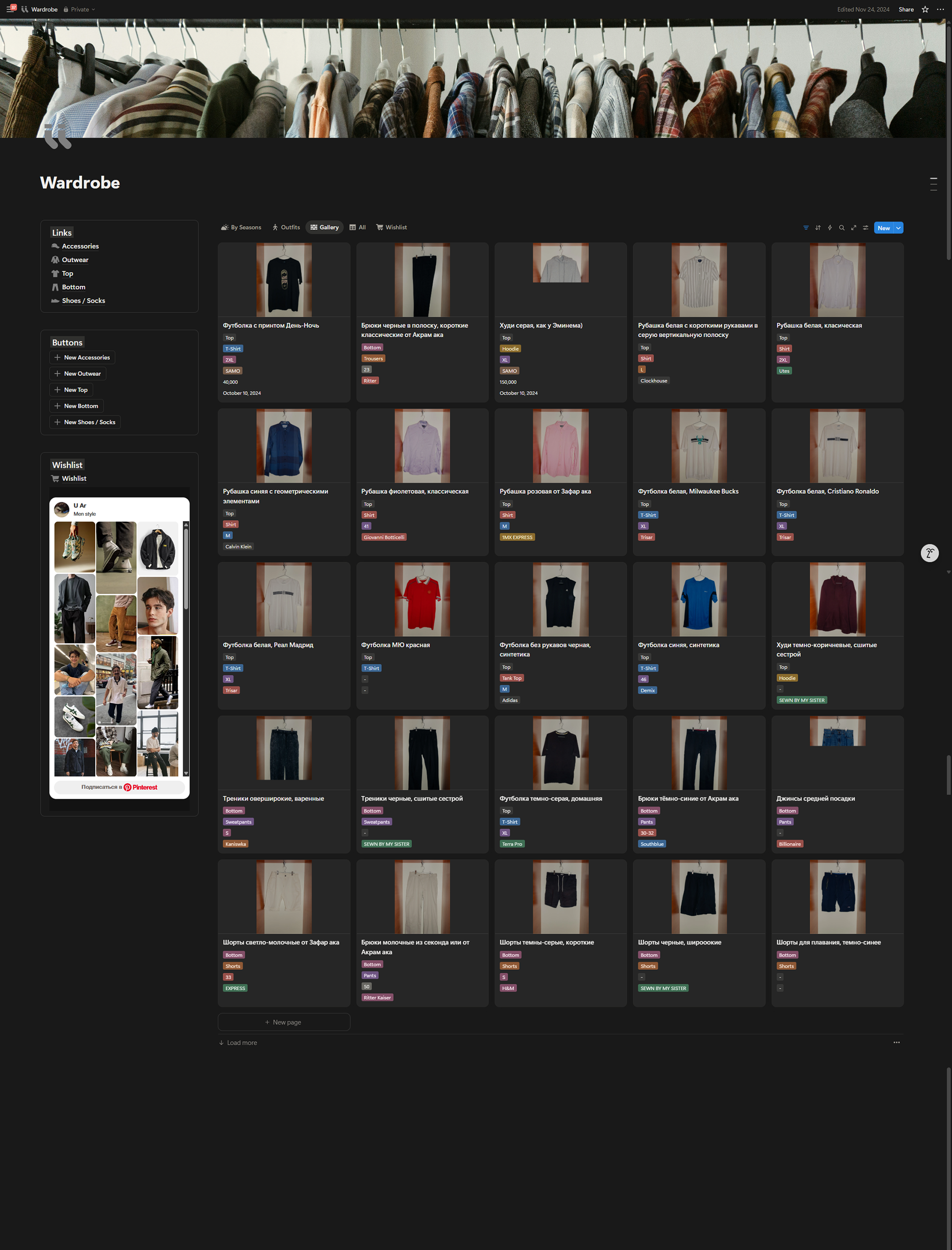This screenshot has width=952, height=1250.
Task: Click the database search icon
Action: coord(841,228)
